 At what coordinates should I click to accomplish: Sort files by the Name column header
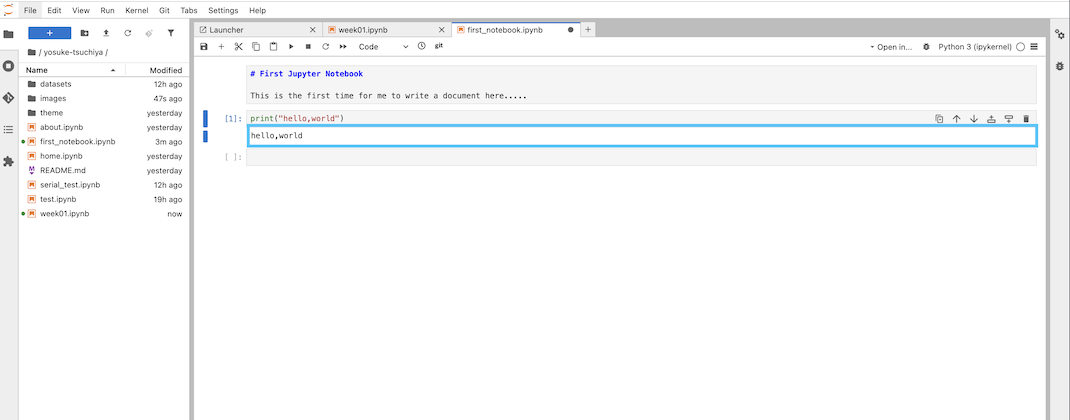coord(37,70)
